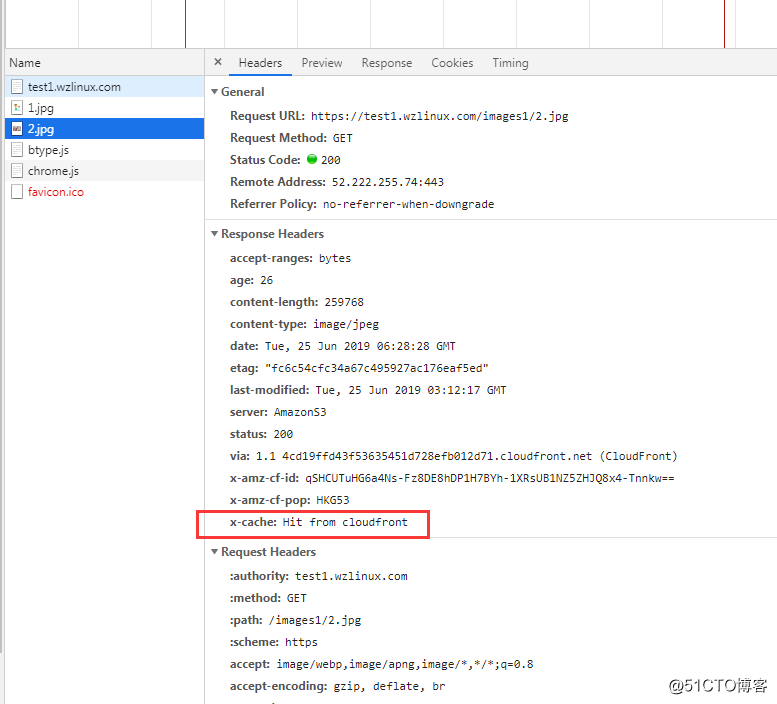This screenshot has height=704, width=777.
Task: Select the 2.jpg request
Action: pos(105,129)
